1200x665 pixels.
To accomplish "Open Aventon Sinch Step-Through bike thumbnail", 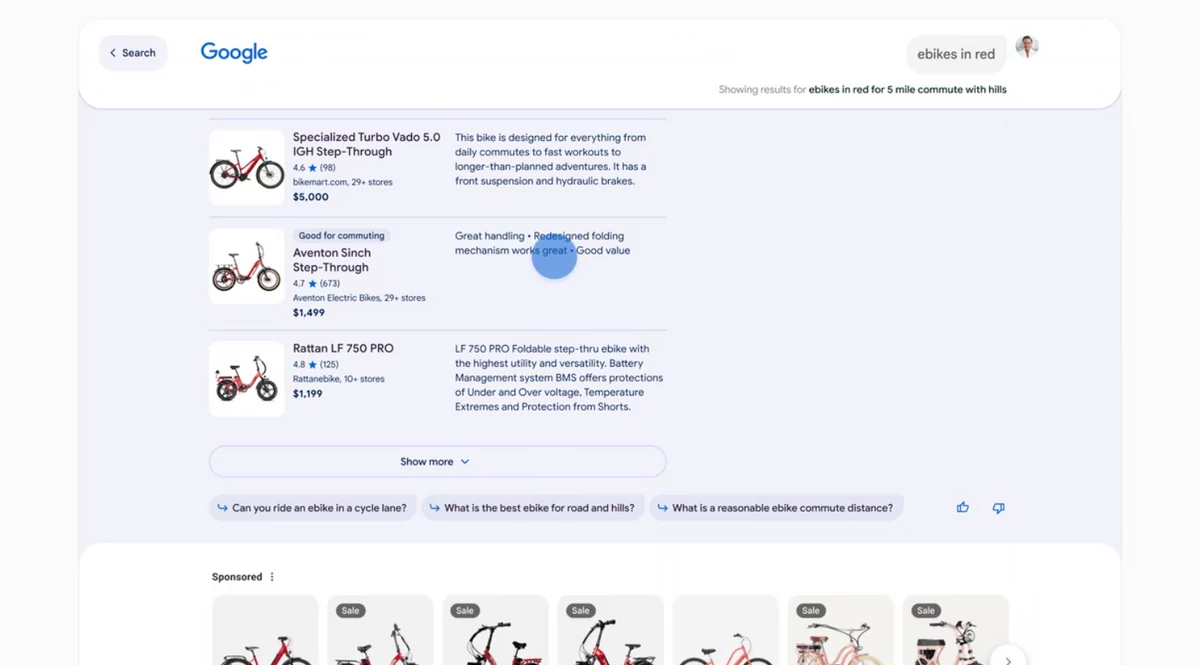I will tap(247, 267).
